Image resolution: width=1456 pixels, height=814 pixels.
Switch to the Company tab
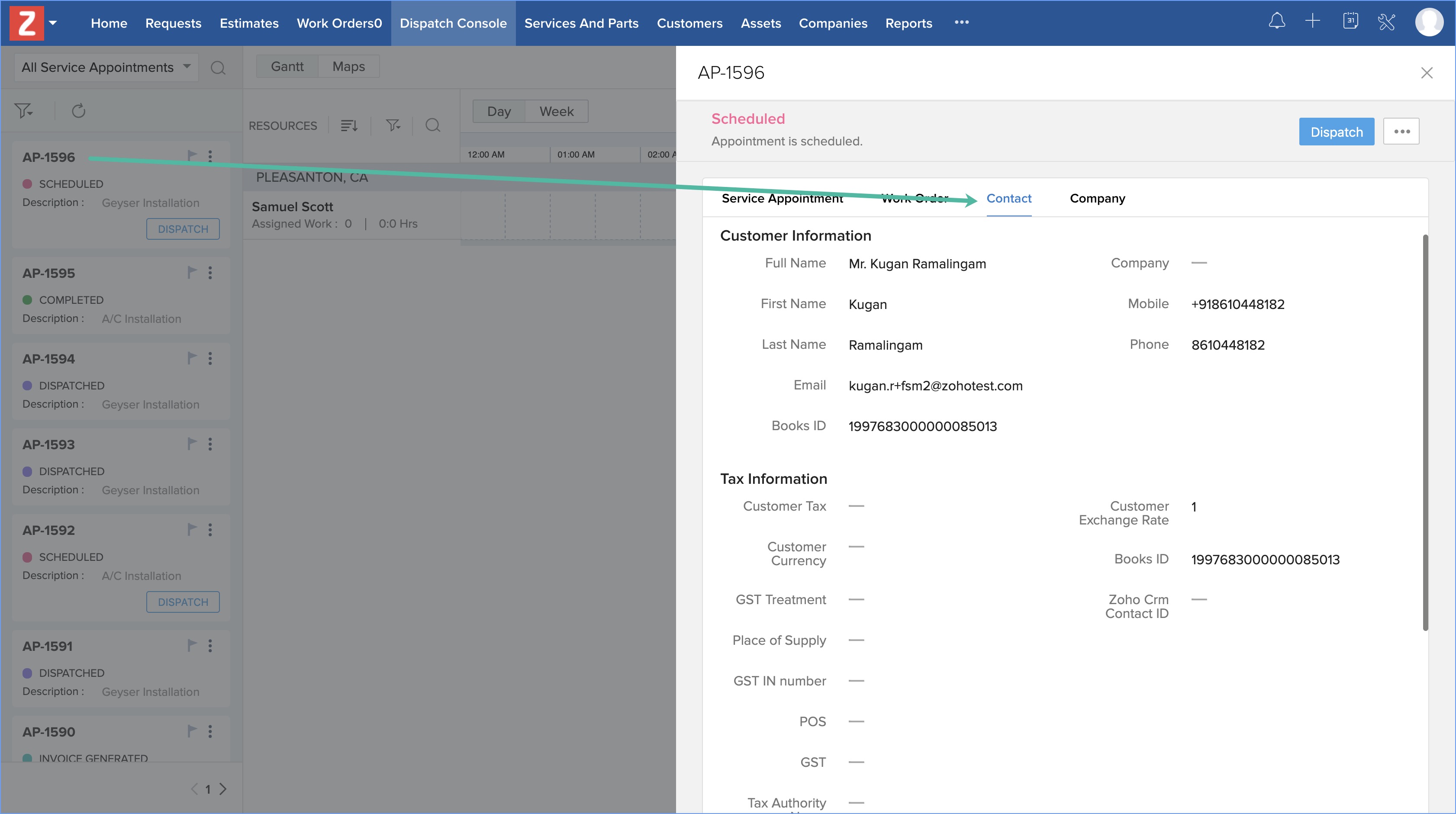coord(1097,198)
